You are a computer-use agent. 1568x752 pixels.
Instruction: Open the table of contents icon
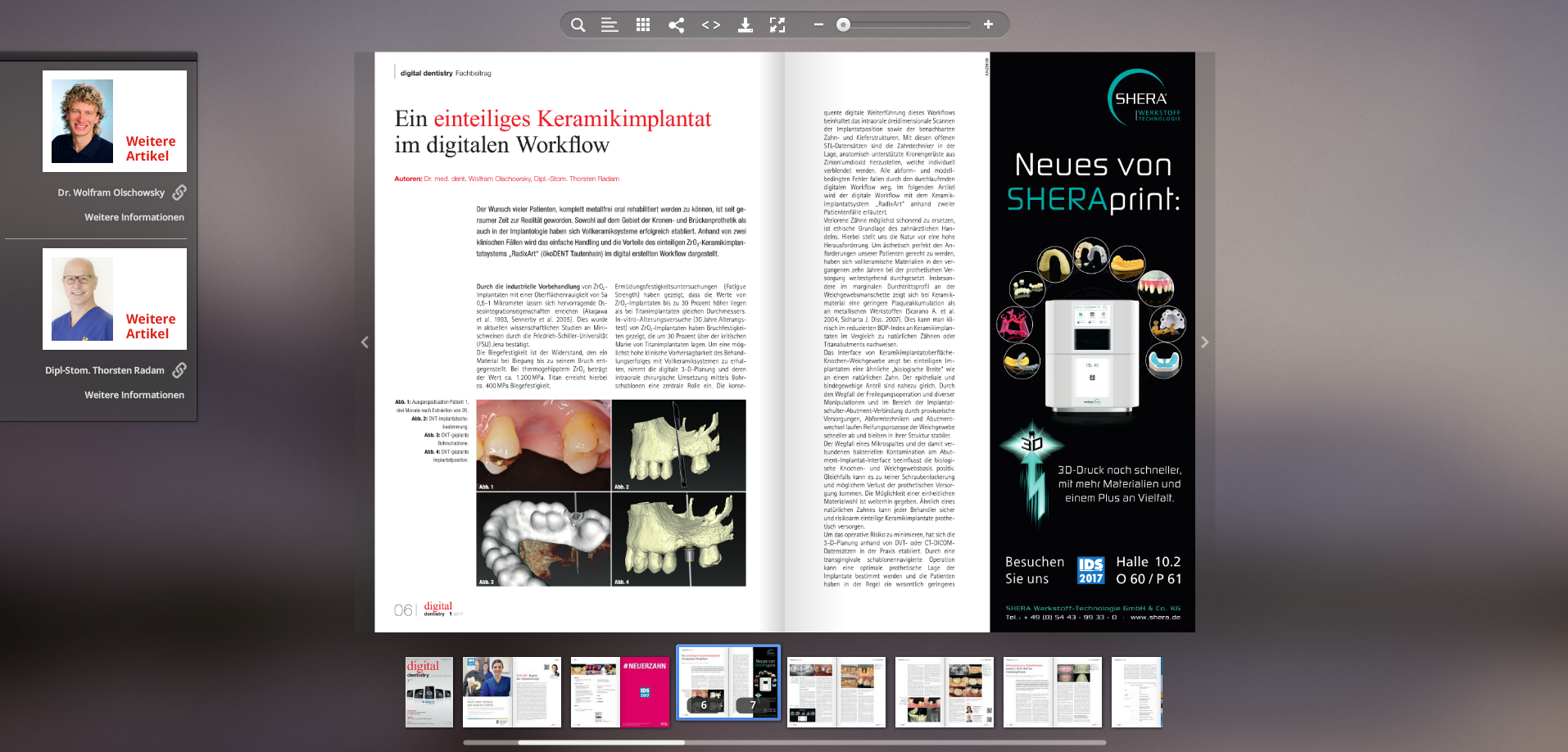pos(610,25)
